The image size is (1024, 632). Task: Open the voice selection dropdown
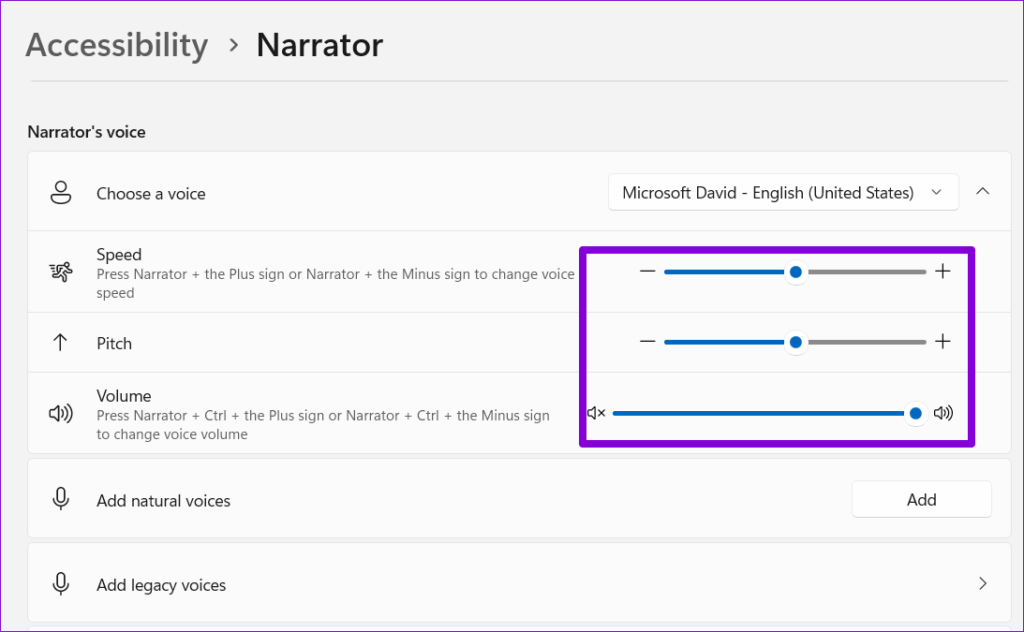(937, 192)
